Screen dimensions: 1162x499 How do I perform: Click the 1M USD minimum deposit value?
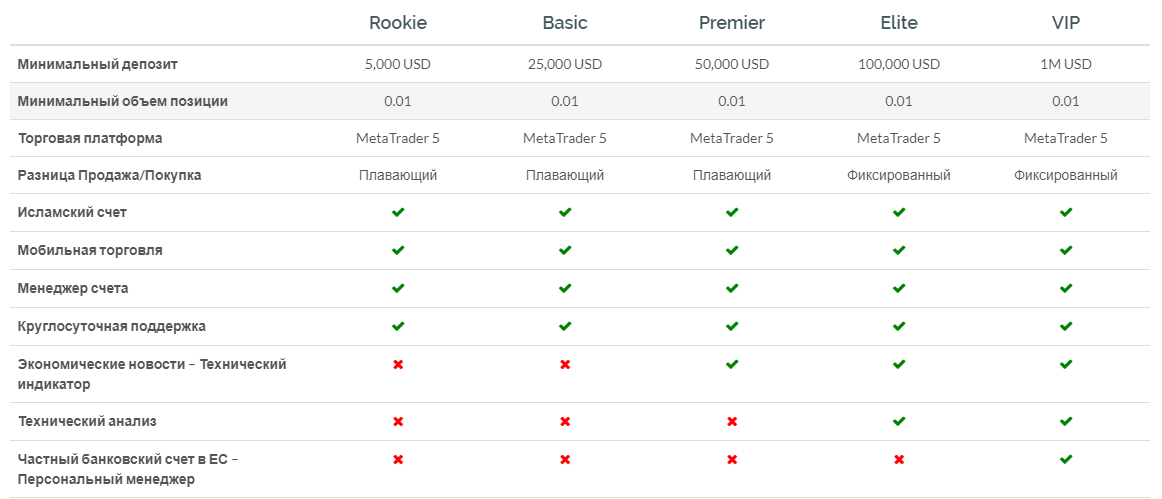coord(1066,65)
